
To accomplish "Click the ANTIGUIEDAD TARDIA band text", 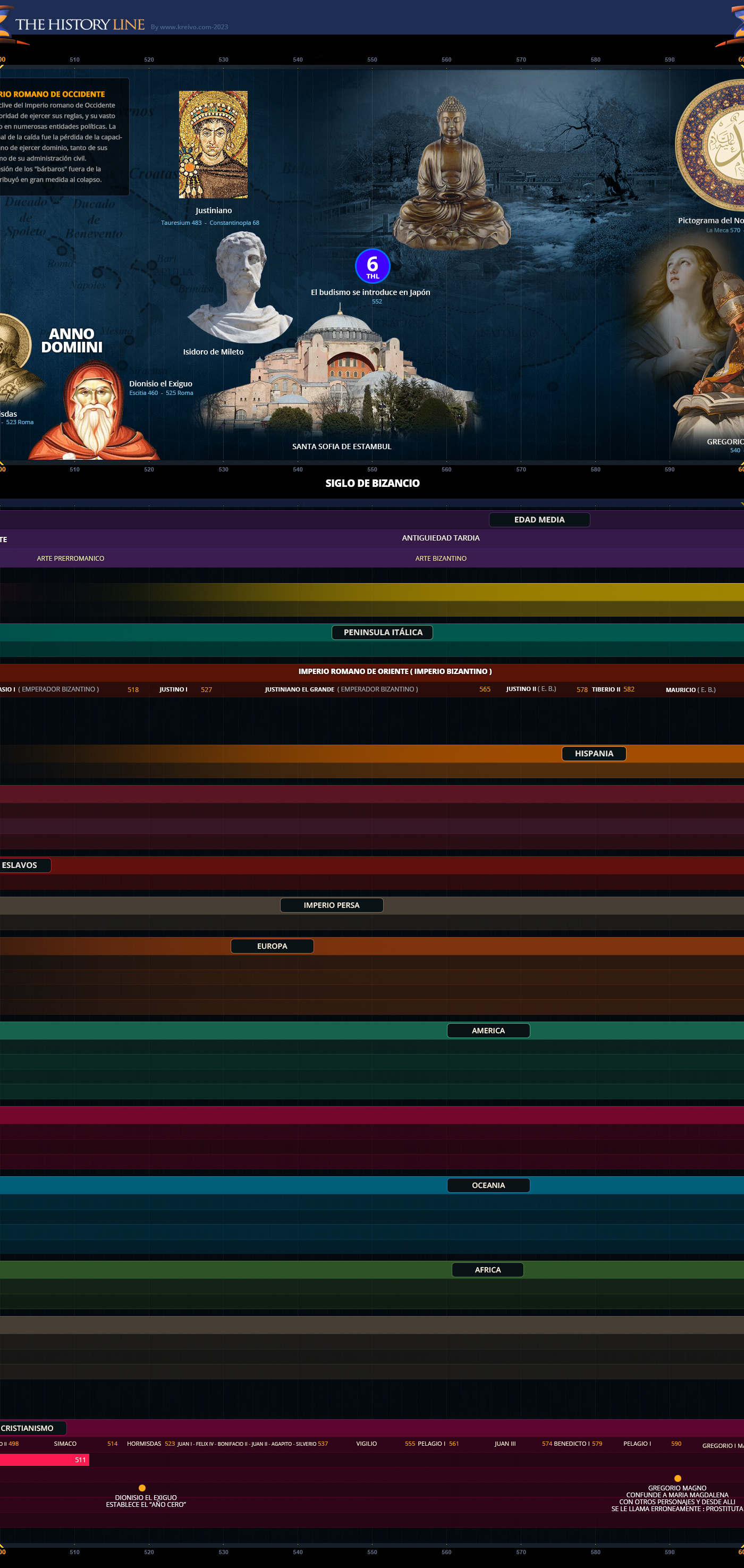I will 441,538.
